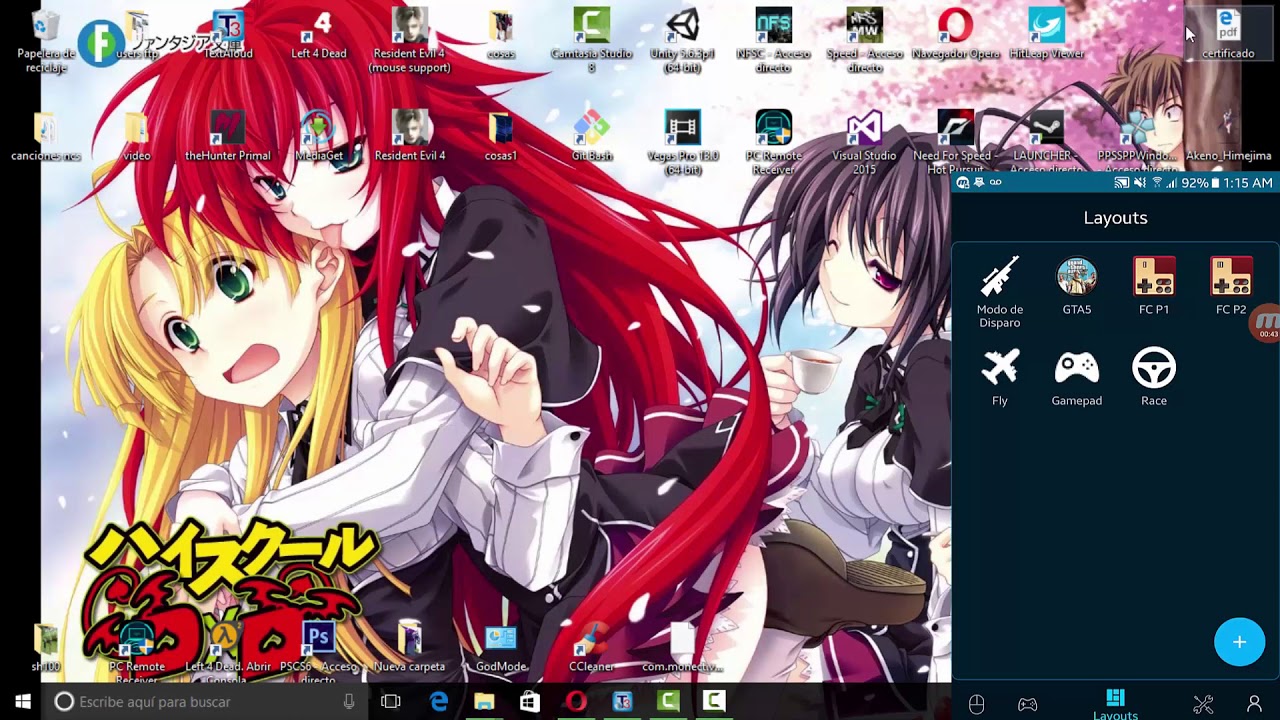Launch Unity 5.6.3p1 (64-bit) shortcut
This screenshot has width=1280, height=720.
click(x=683, y=43)
